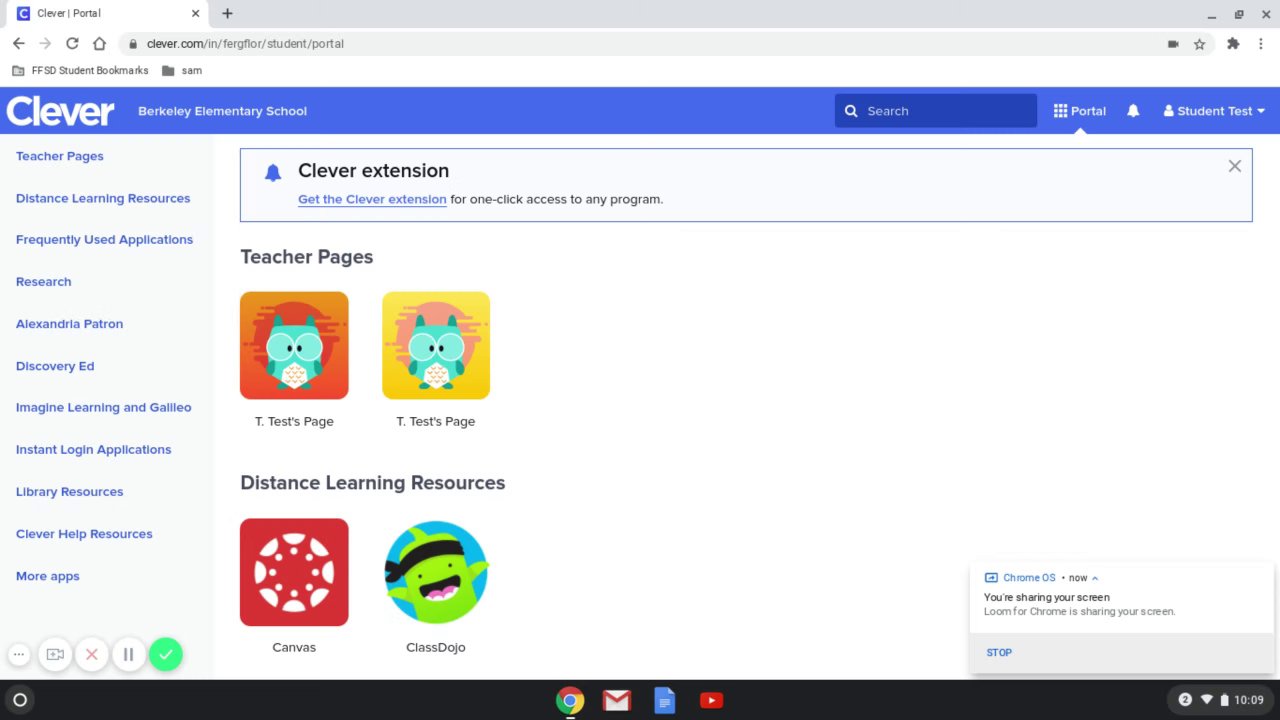This screenshot has height=720, width=1280.
Task: Select Library Resources in sidebar
Action: pyautogui.click(x=69, y=492)
